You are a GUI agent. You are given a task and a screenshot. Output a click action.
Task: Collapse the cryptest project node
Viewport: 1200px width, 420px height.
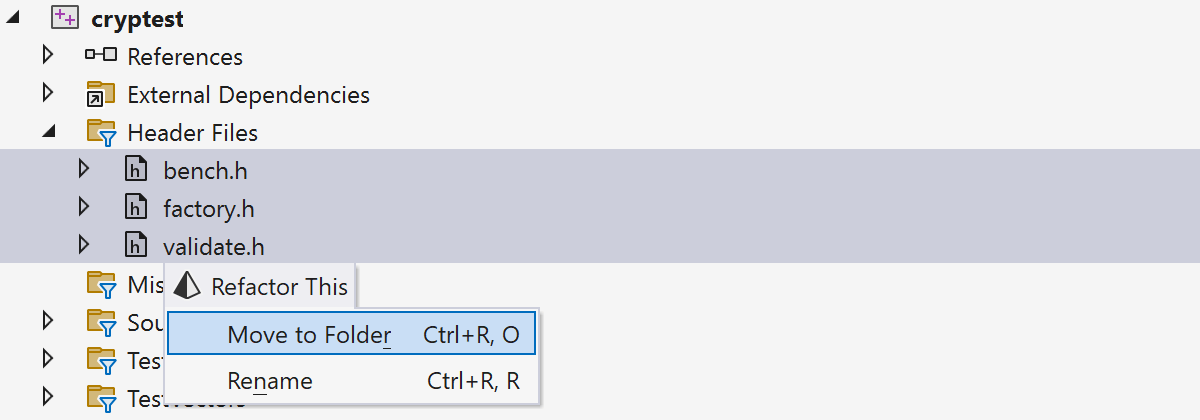(x=12, y=19)
